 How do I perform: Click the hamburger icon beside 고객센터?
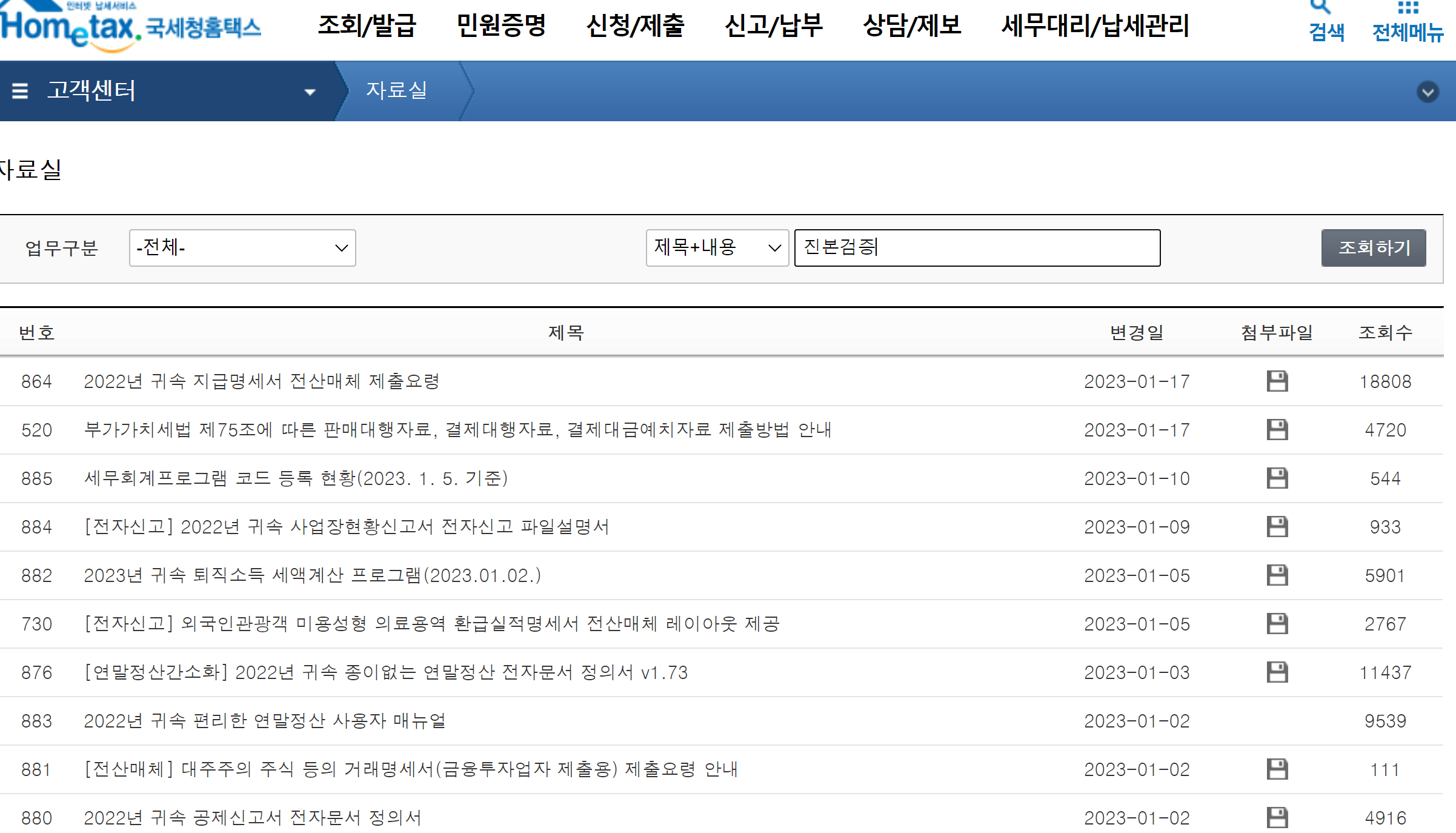[20, 91]
